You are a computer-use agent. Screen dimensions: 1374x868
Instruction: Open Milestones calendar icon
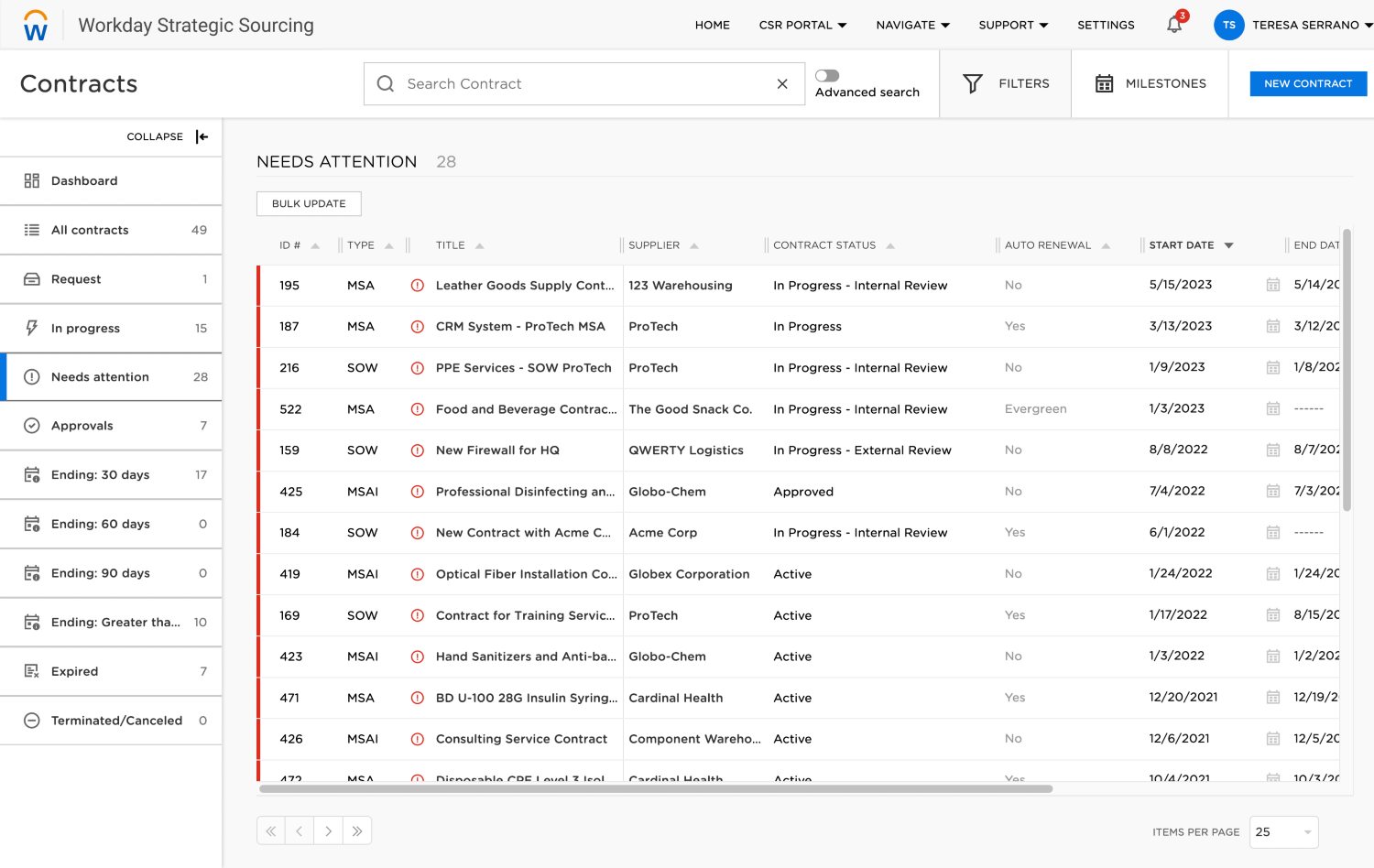tap(1105, 84)
